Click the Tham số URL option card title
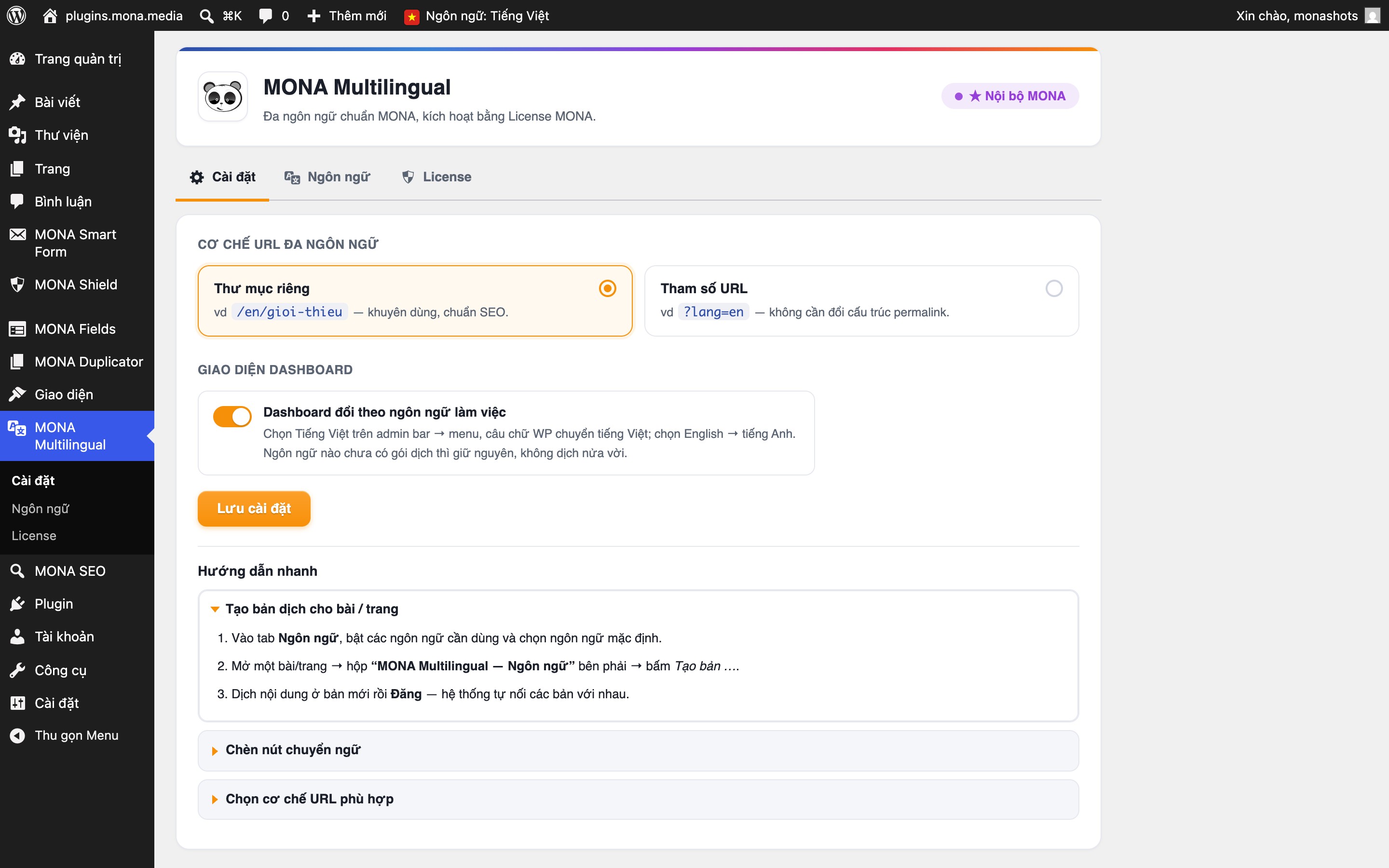1389x868 pixels. point(704,288)
